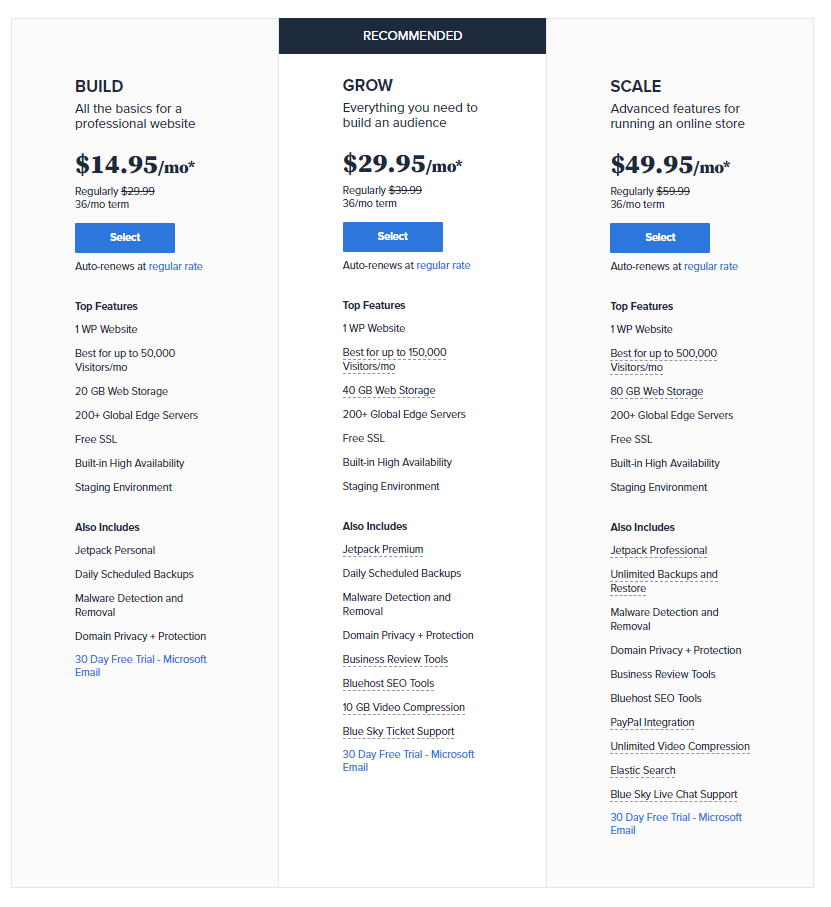Click Jetpack Professional tooltip text
The height and width of the screenshot is (907, 831).
pos(659,551)
